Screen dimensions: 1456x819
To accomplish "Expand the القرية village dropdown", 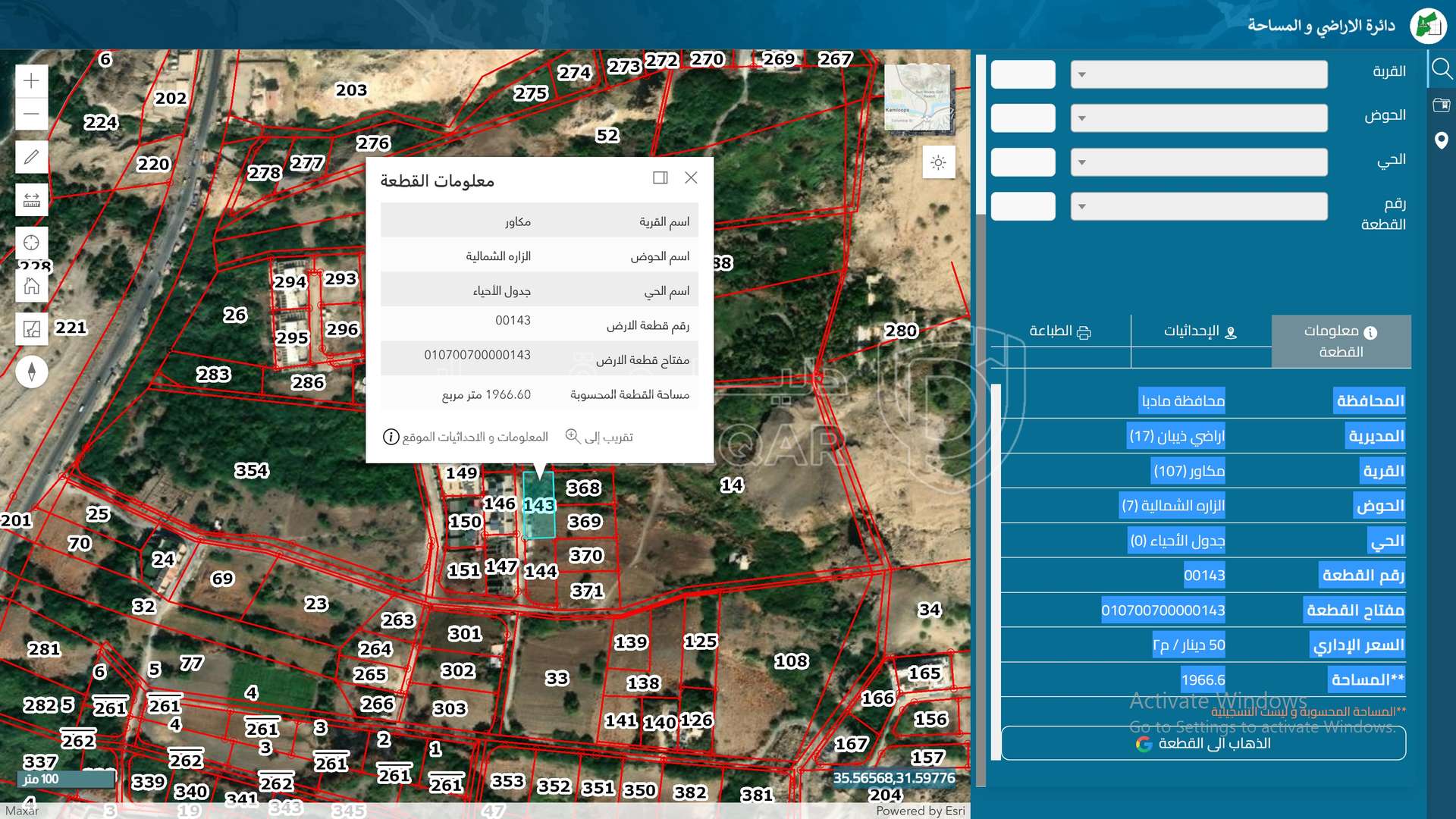I will coord(1198,74).
